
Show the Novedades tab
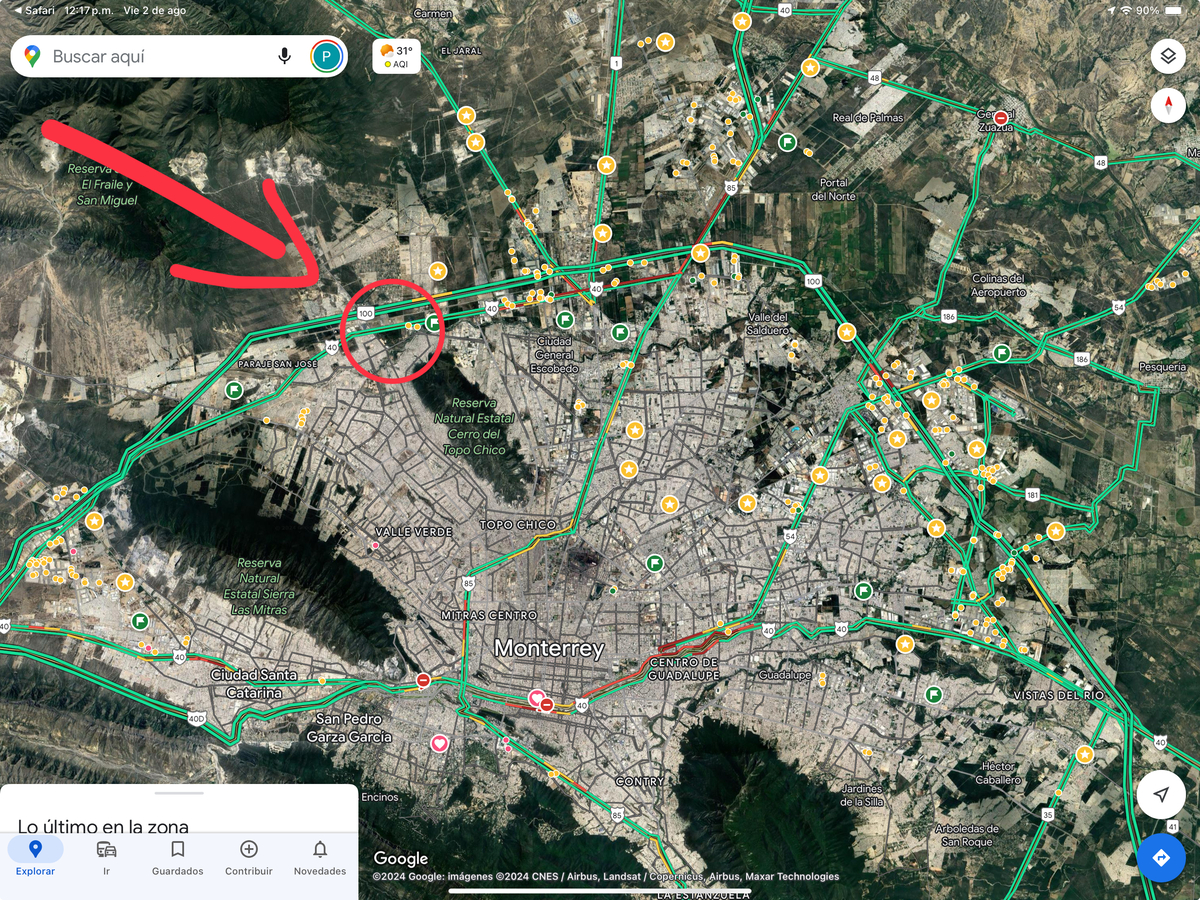pos(320,857)
